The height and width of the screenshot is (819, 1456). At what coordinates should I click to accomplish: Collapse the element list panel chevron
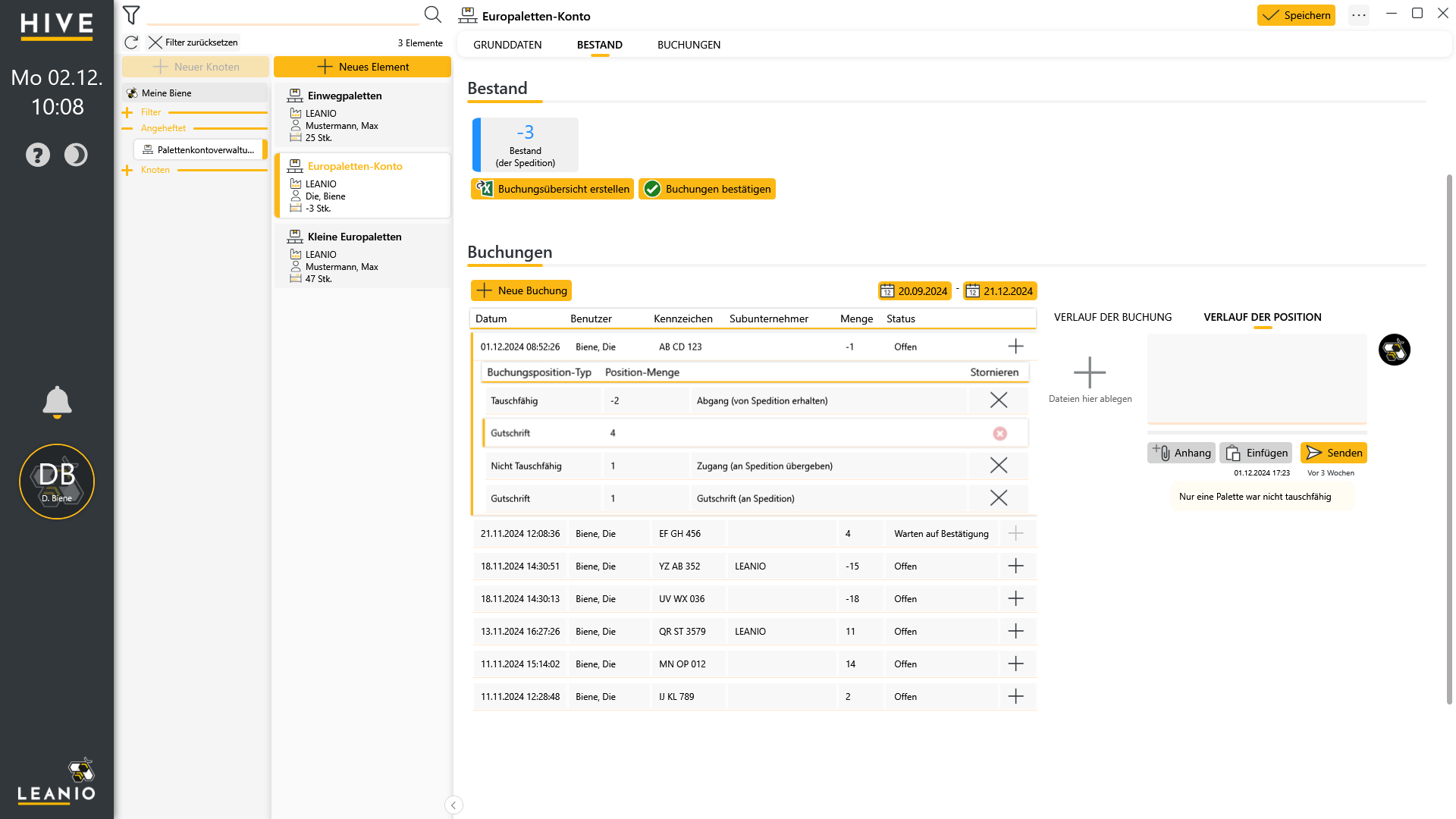(x=453, y=805)
